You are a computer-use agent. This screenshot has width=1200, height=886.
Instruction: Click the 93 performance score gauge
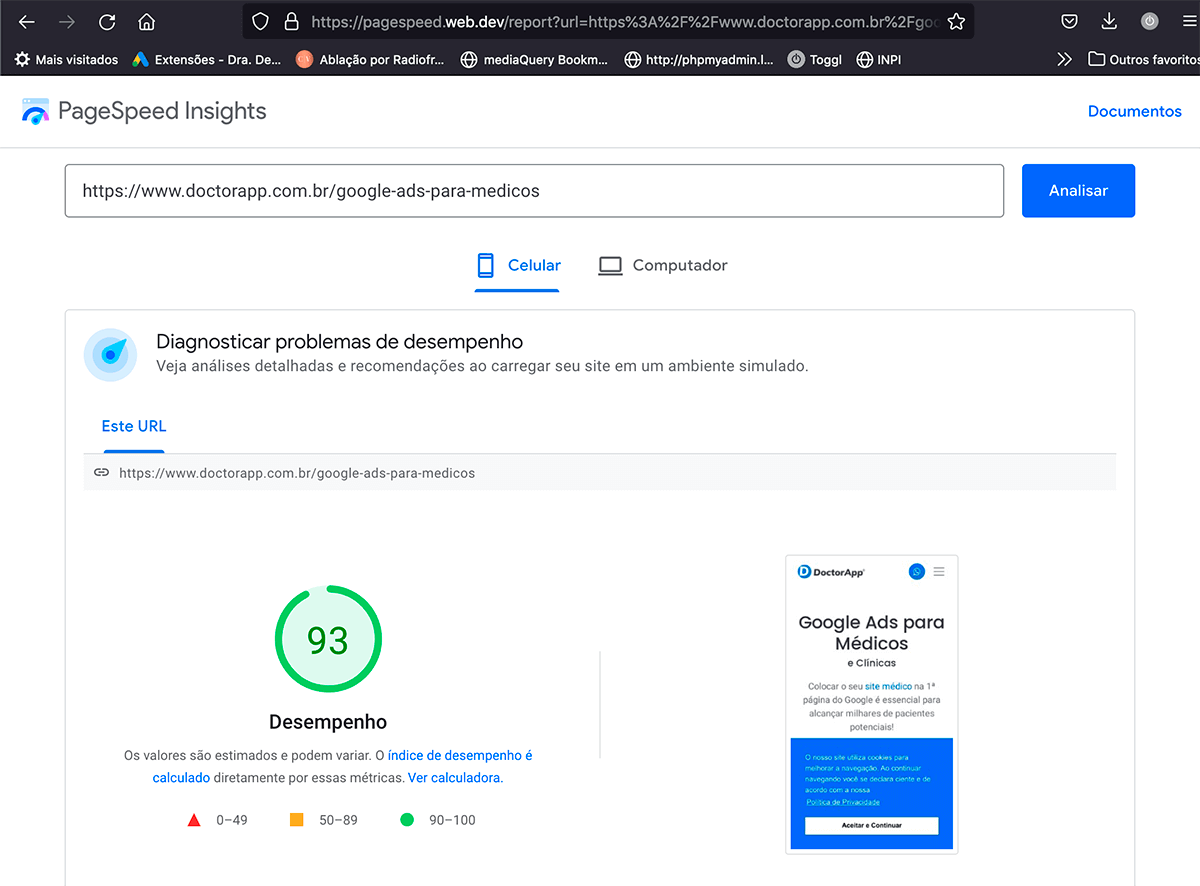[x=328, y=639]
